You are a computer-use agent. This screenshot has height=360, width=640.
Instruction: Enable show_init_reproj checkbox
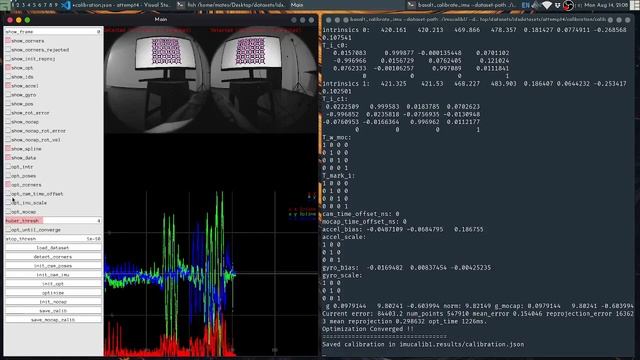[x=8, y=59]
